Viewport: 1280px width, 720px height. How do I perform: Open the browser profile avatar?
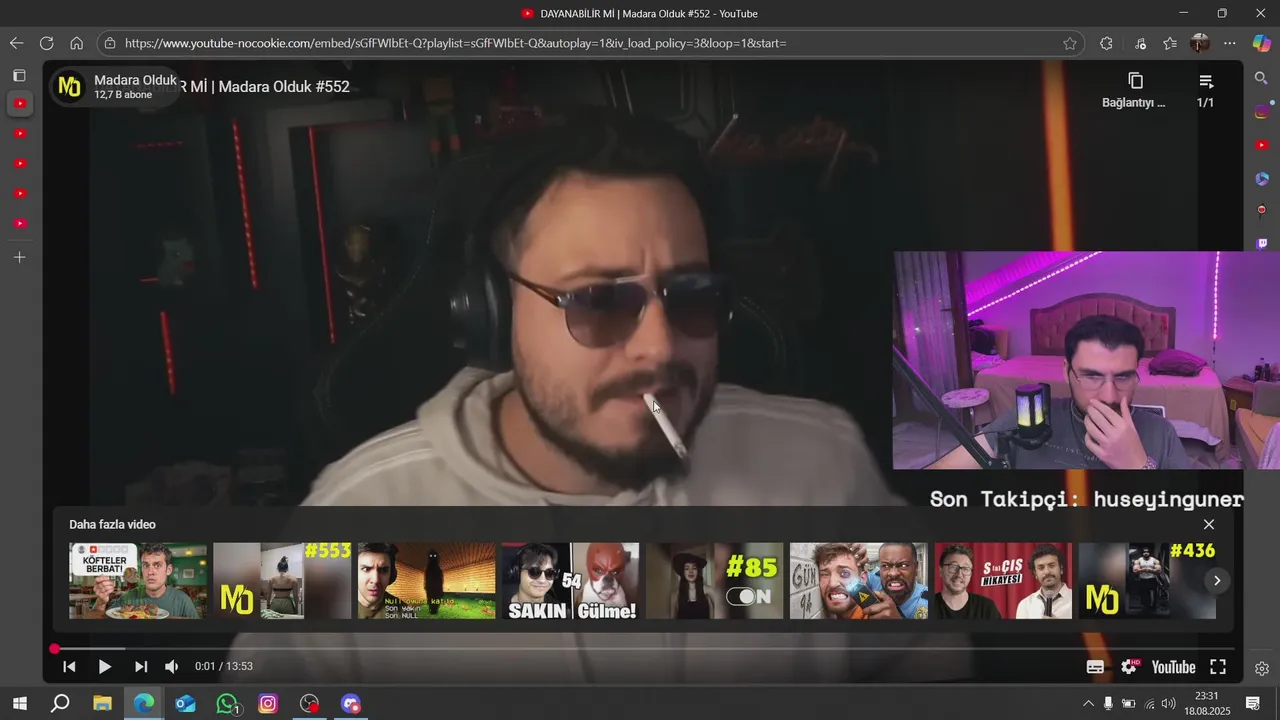[1200, 43]
